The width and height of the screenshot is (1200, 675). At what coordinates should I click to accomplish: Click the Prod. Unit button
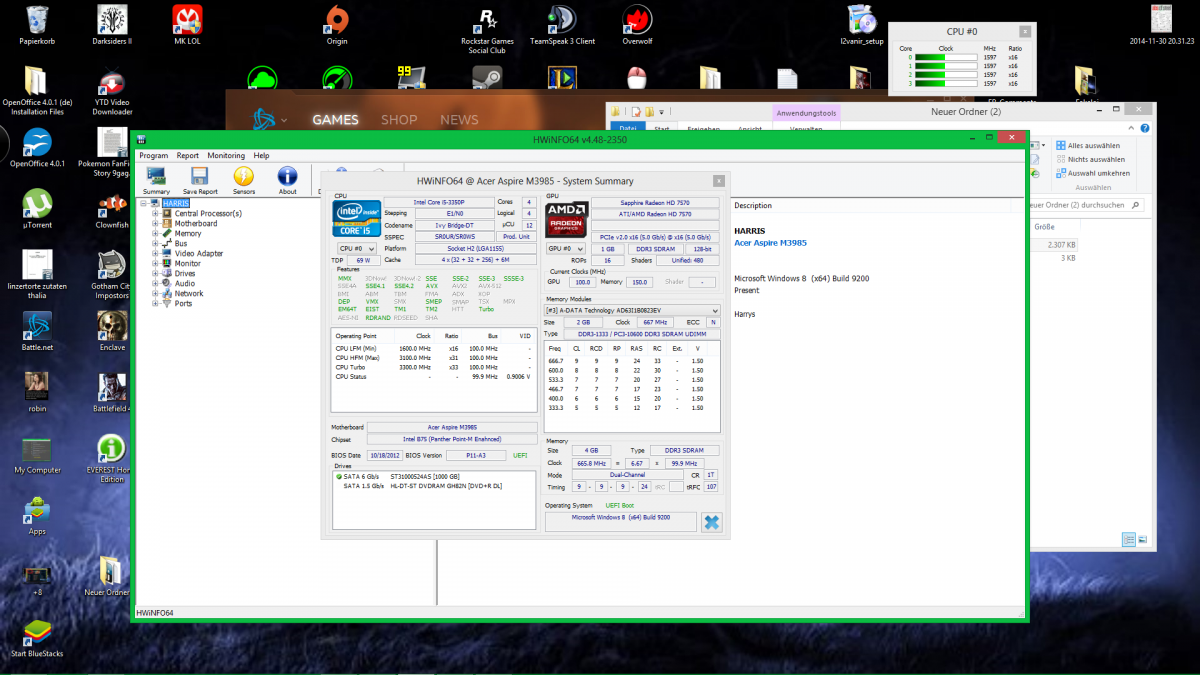click(x=517, y=236)
